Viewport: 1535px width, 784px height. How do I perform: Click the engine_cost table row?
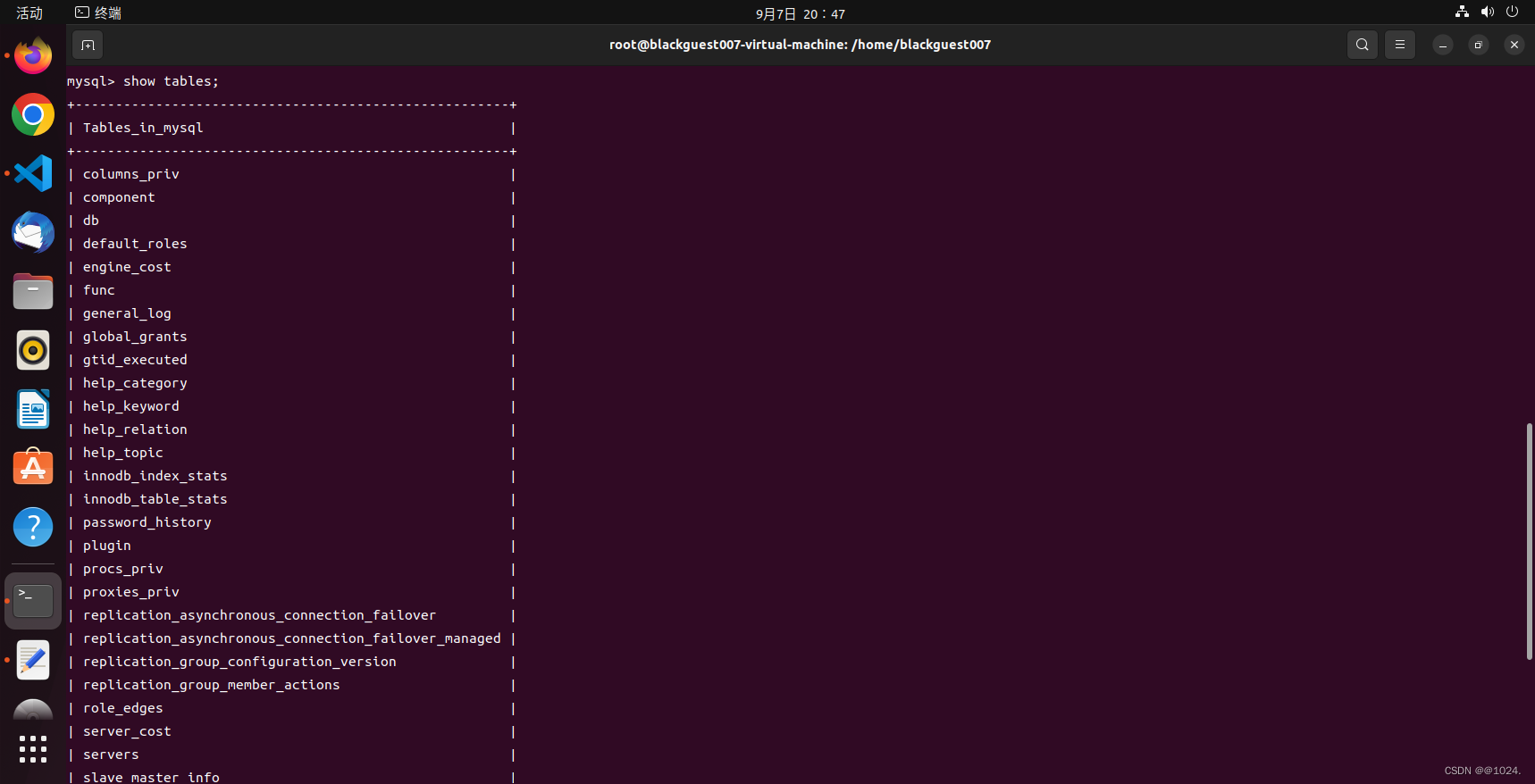tap(292, 267)
